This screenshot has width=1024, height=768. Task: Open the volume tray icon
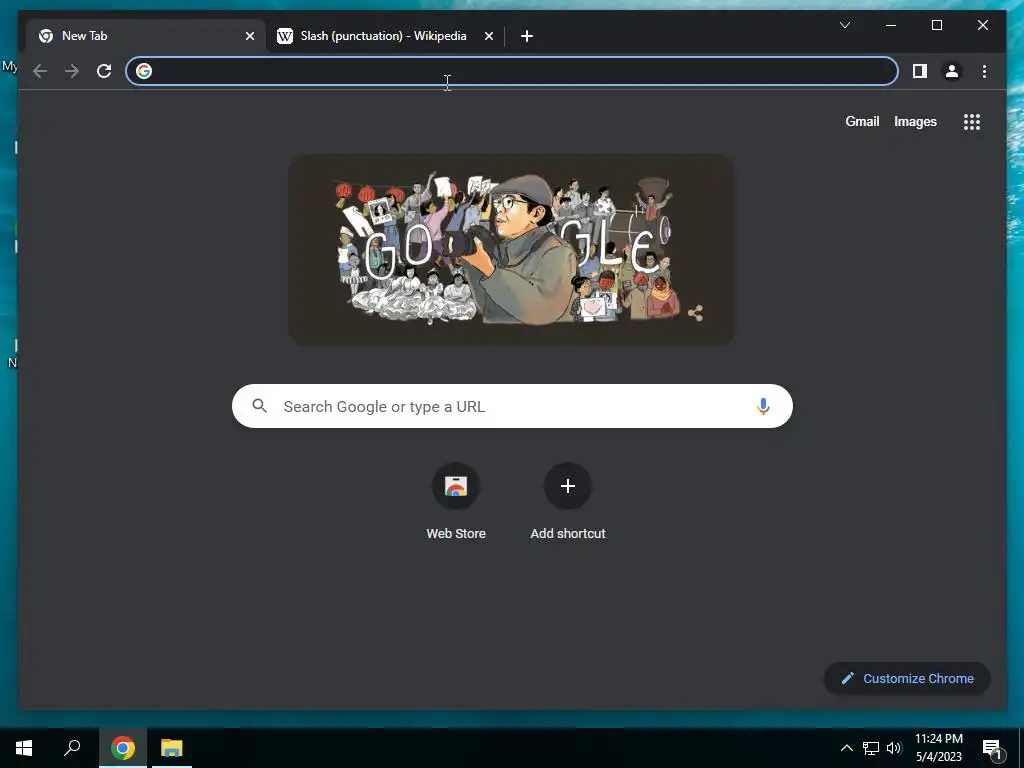click(894, 748)
